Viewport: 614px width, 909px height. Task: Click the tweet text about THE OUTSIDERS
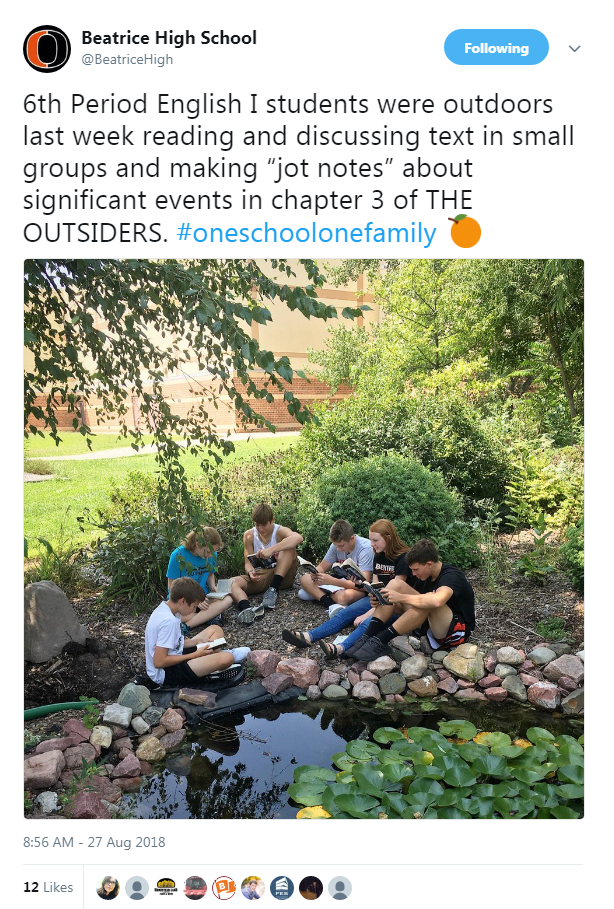299,168
